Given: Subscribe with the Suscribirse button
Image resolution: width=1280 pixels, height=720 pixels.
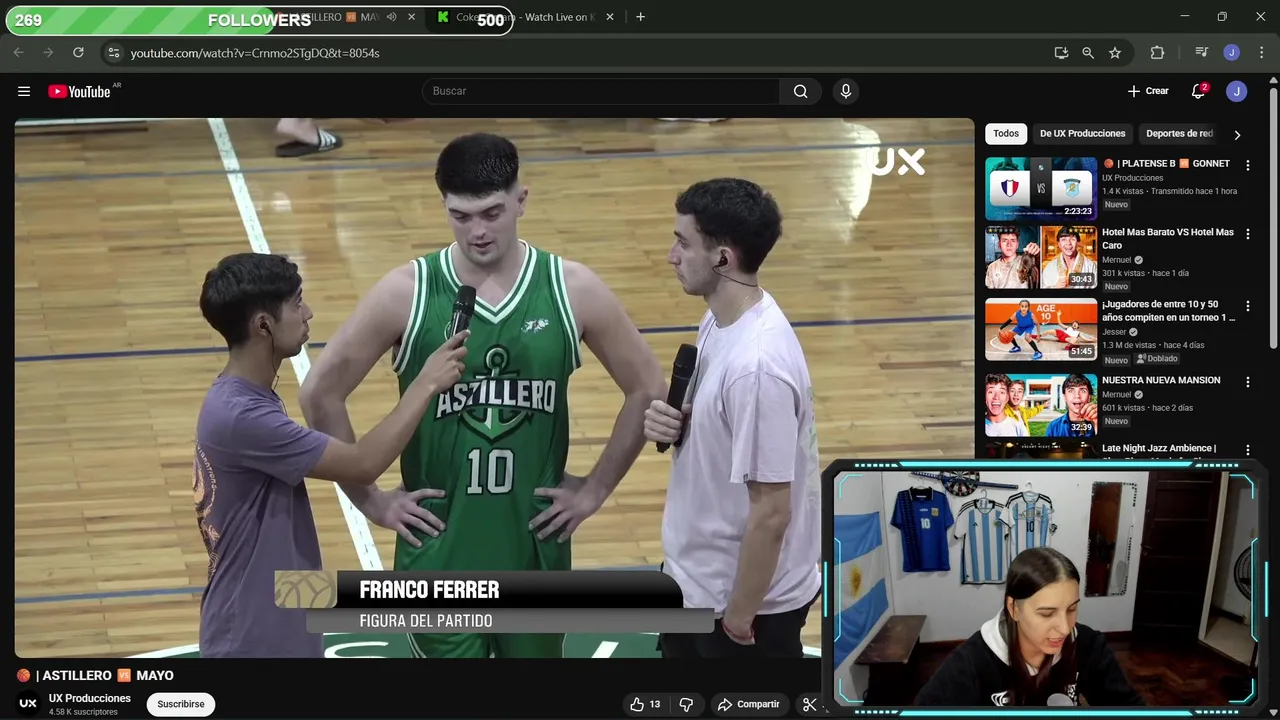Looking at the screenshot, I should (181, 704).
